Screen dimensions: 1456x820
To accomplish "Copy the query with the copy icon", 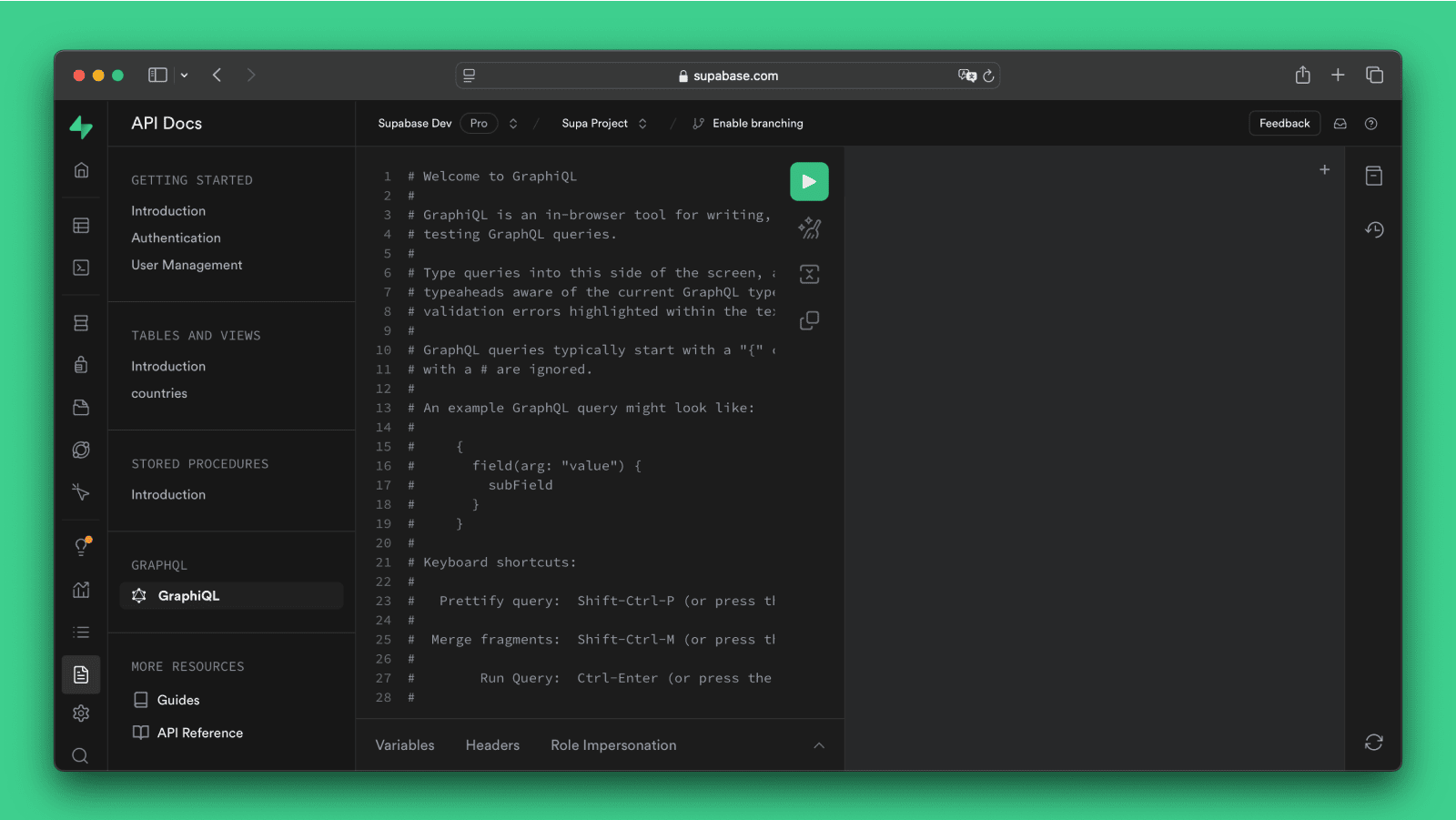I will [x=808, y=319].
